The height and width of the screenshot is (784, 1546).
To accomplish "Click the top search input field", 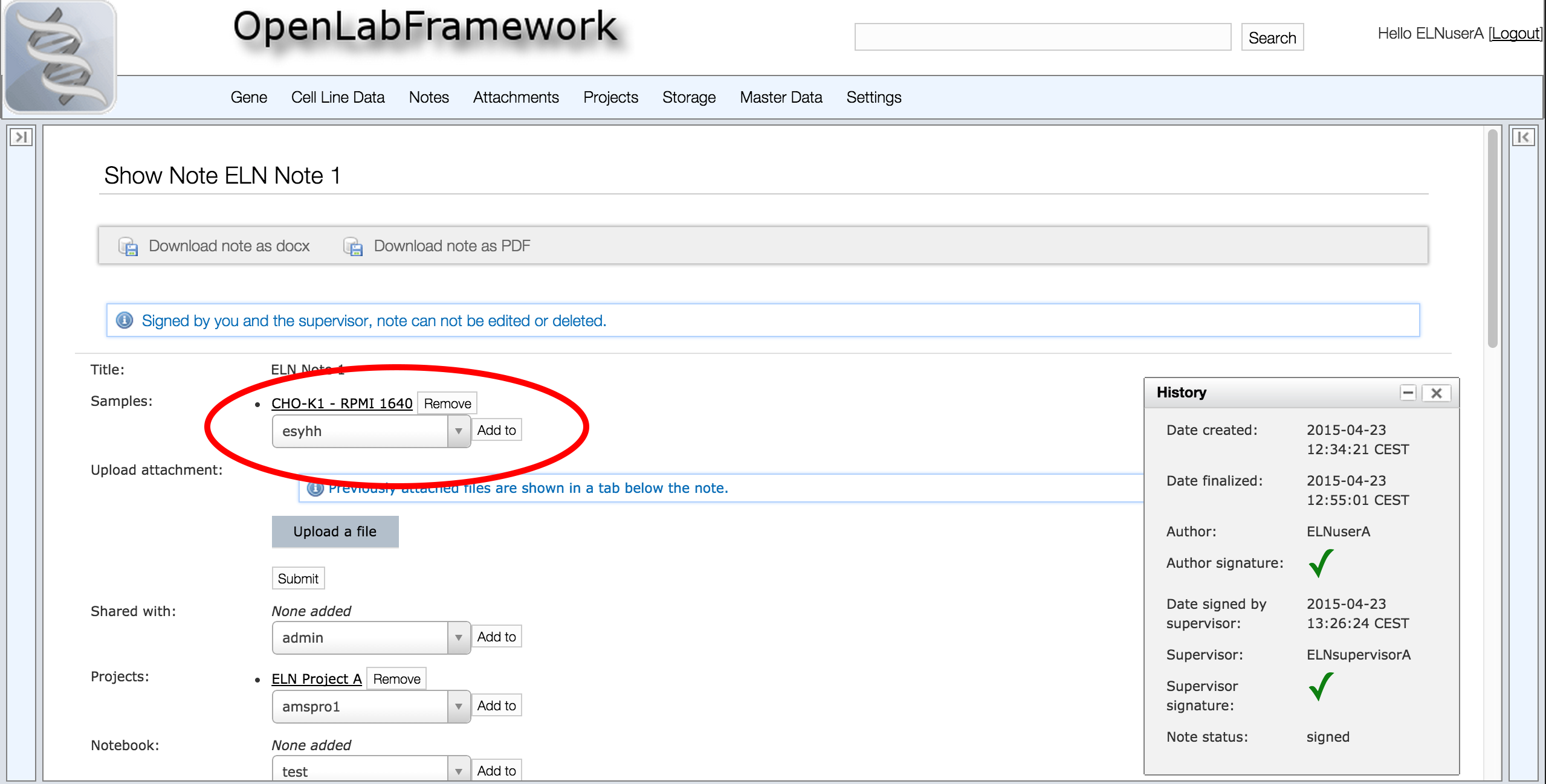I will (x=1042, y=37).
